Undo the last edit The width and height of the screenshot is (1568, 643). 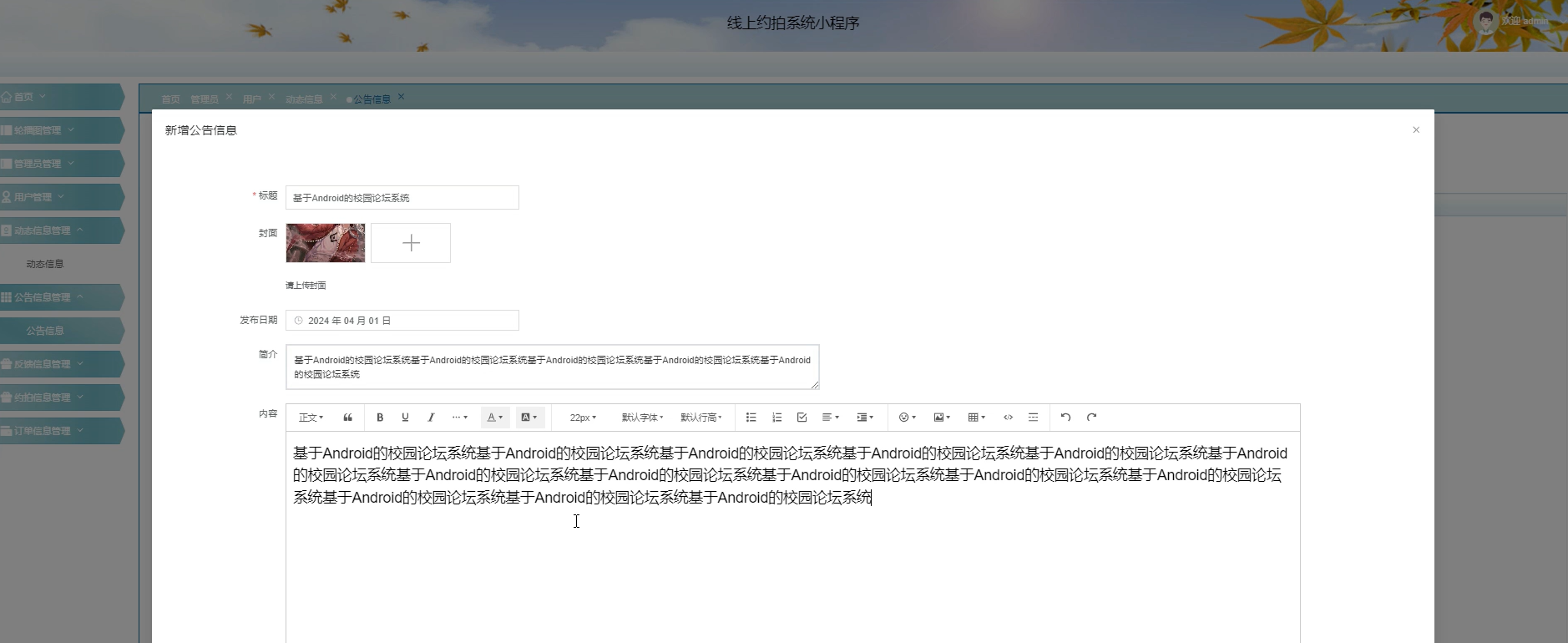[x=1065, y=418]
